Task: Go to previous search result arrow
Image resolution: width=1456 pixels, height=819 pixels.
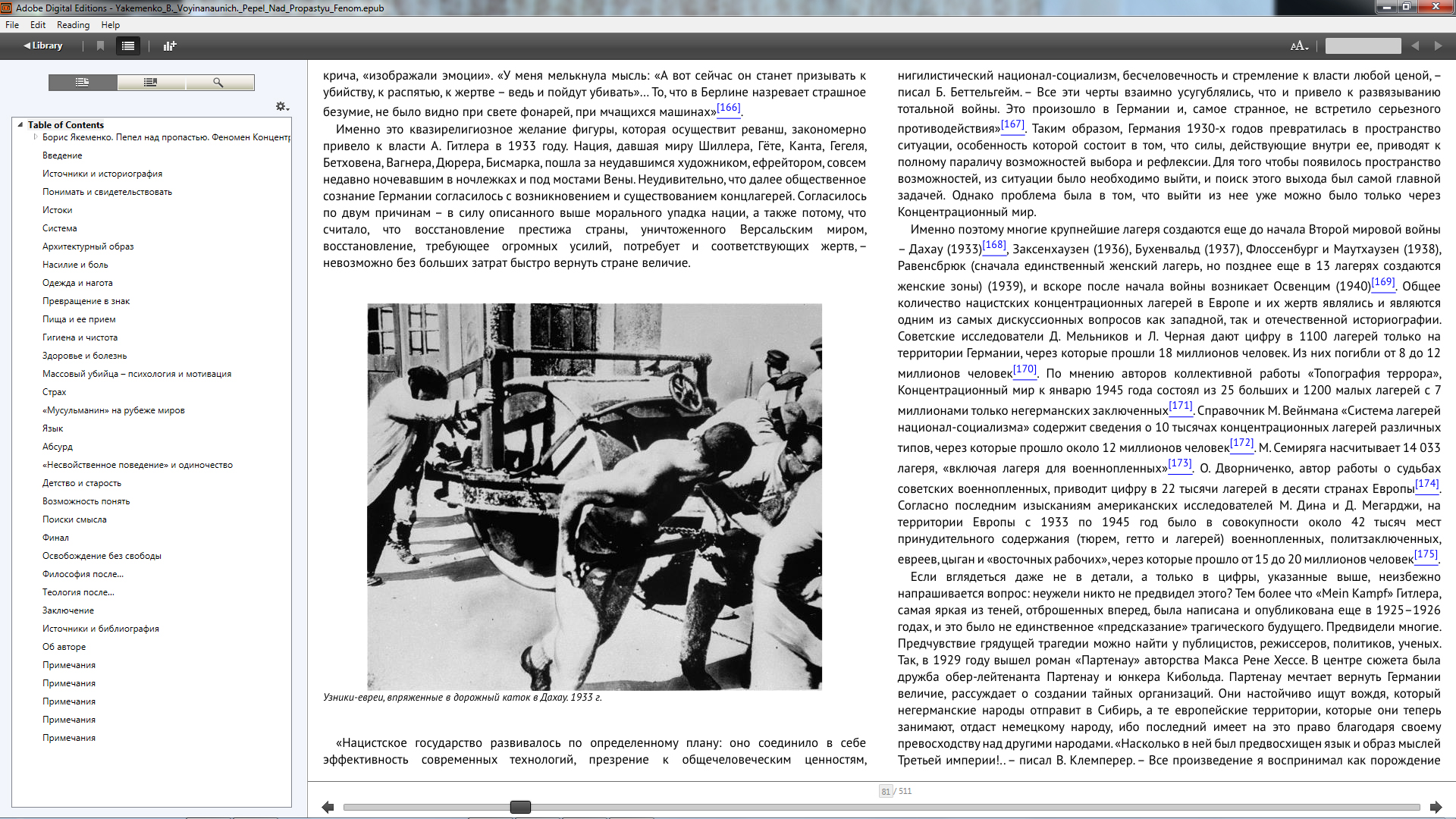Action: [1415, 45]
